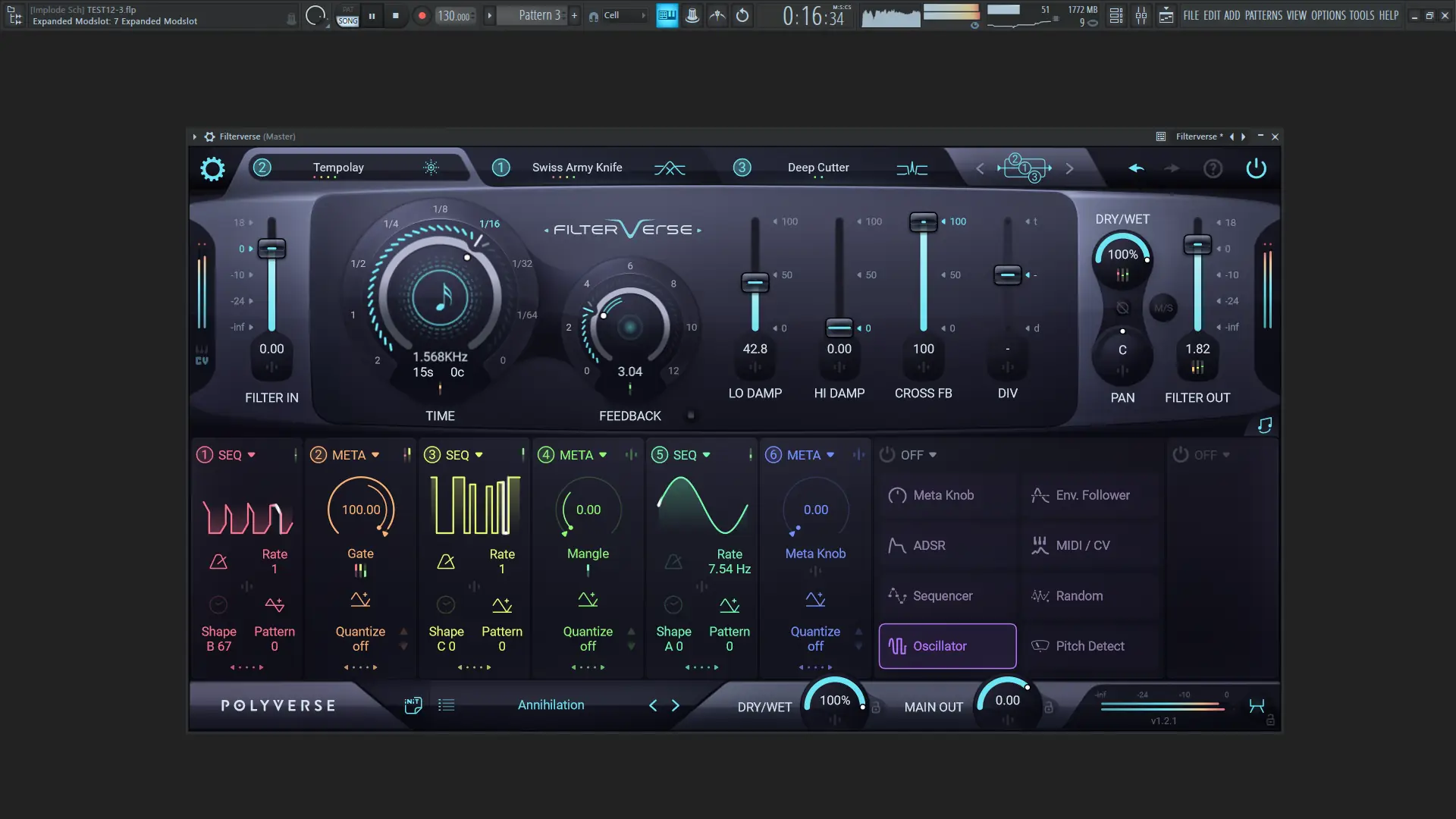
Task: Click the undo arrow in Filterverse
Action: pyautogui.click(x=1135, y=168)
